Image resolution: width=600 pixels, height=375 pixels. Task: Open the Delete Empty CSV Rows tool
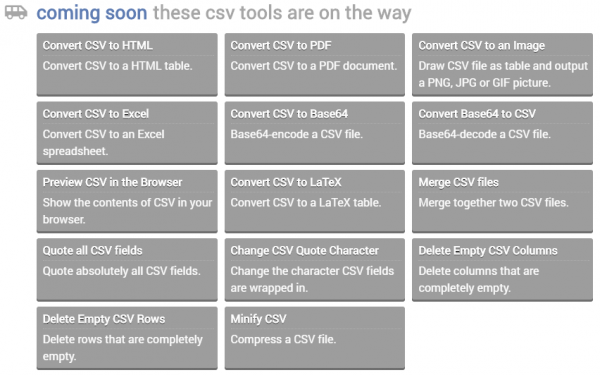[x=127, y=338]
